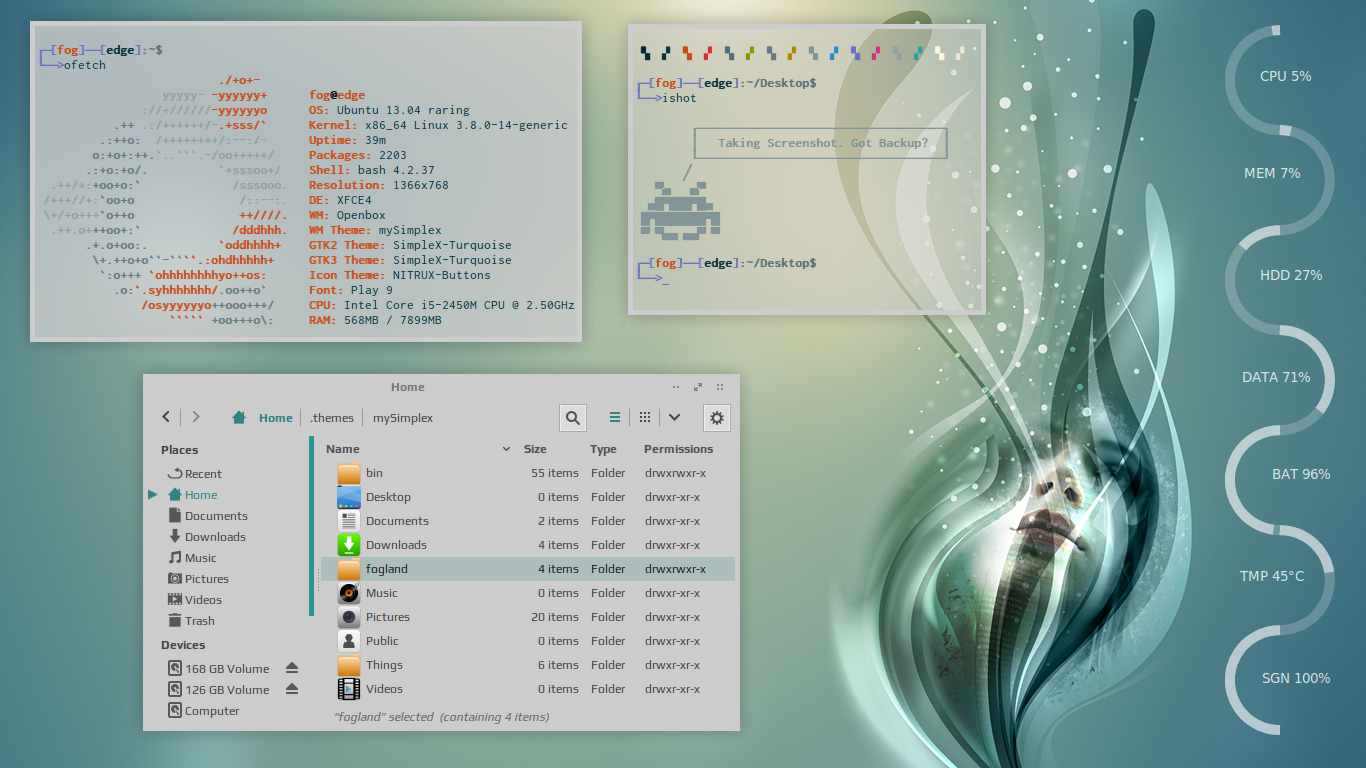The width and height of the screenshot is (1366, 768).
Task: Open Trash from the Places sidebar
Action: (x=199, y=621)
